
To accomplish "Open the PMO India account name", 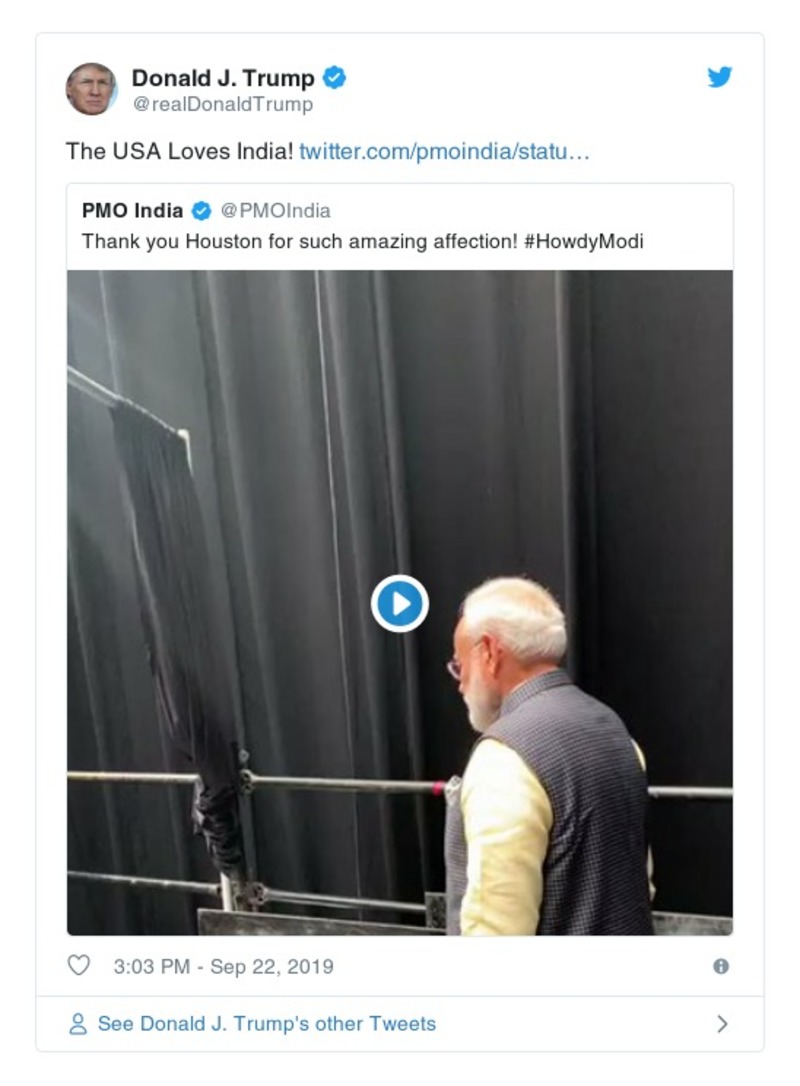I will click(x=132, y=211).
